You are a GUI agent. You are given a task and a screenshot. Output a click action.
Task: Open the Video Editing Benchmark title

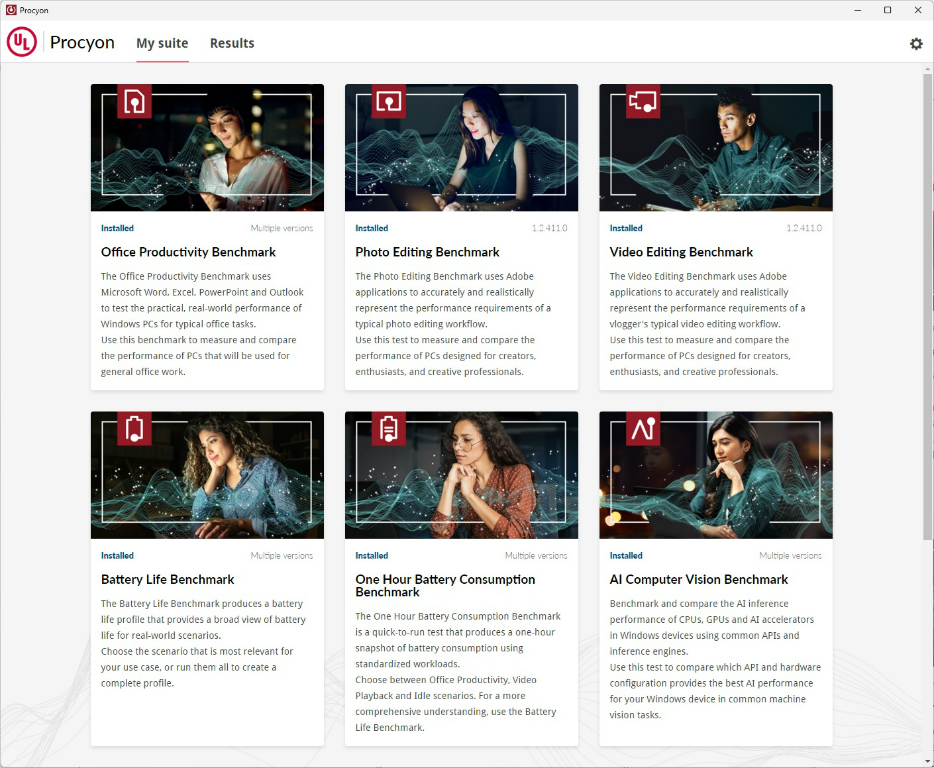(681, 252)
